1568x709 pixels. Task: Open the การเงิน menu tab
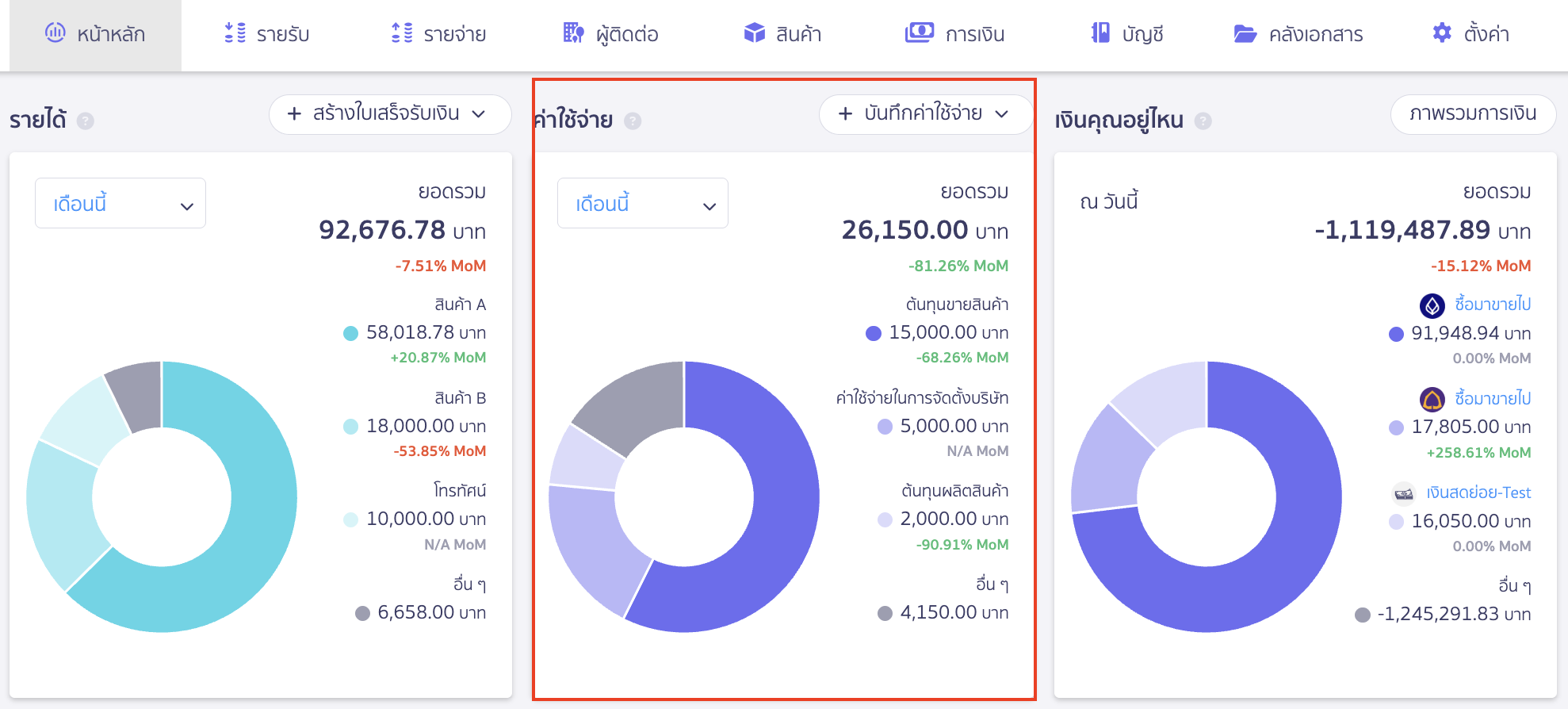(955, 34)
